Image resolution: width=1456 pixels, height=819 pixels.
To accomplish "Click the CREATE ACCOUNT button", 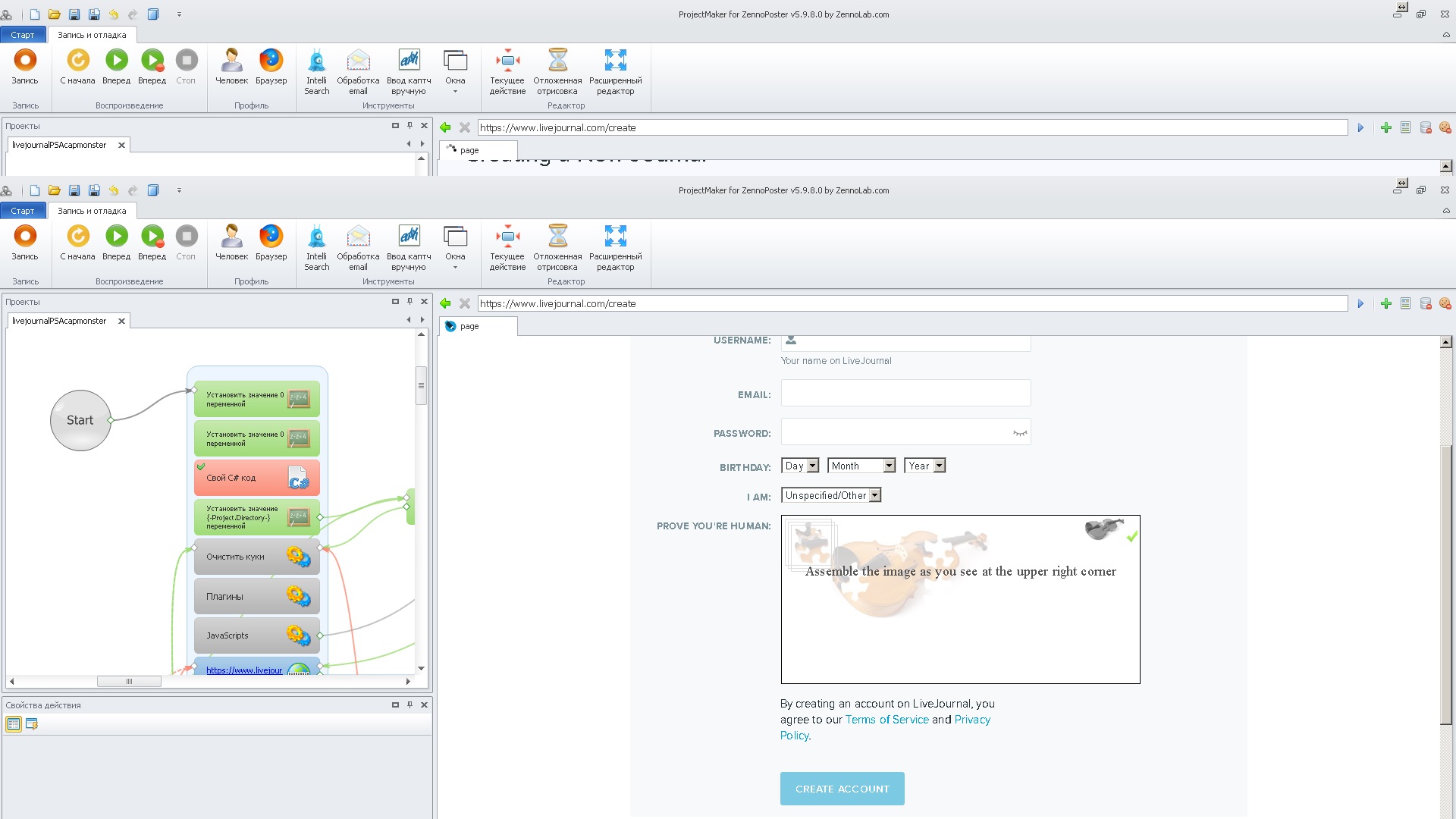I will (x=842, y=789).
